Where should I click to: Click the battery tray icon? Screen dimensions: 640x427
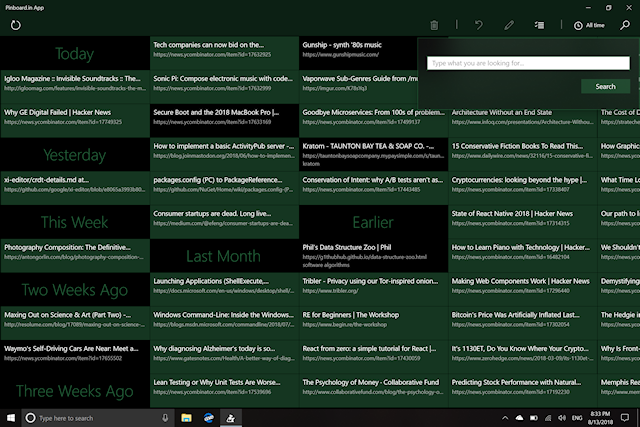[x=533, y=418]
